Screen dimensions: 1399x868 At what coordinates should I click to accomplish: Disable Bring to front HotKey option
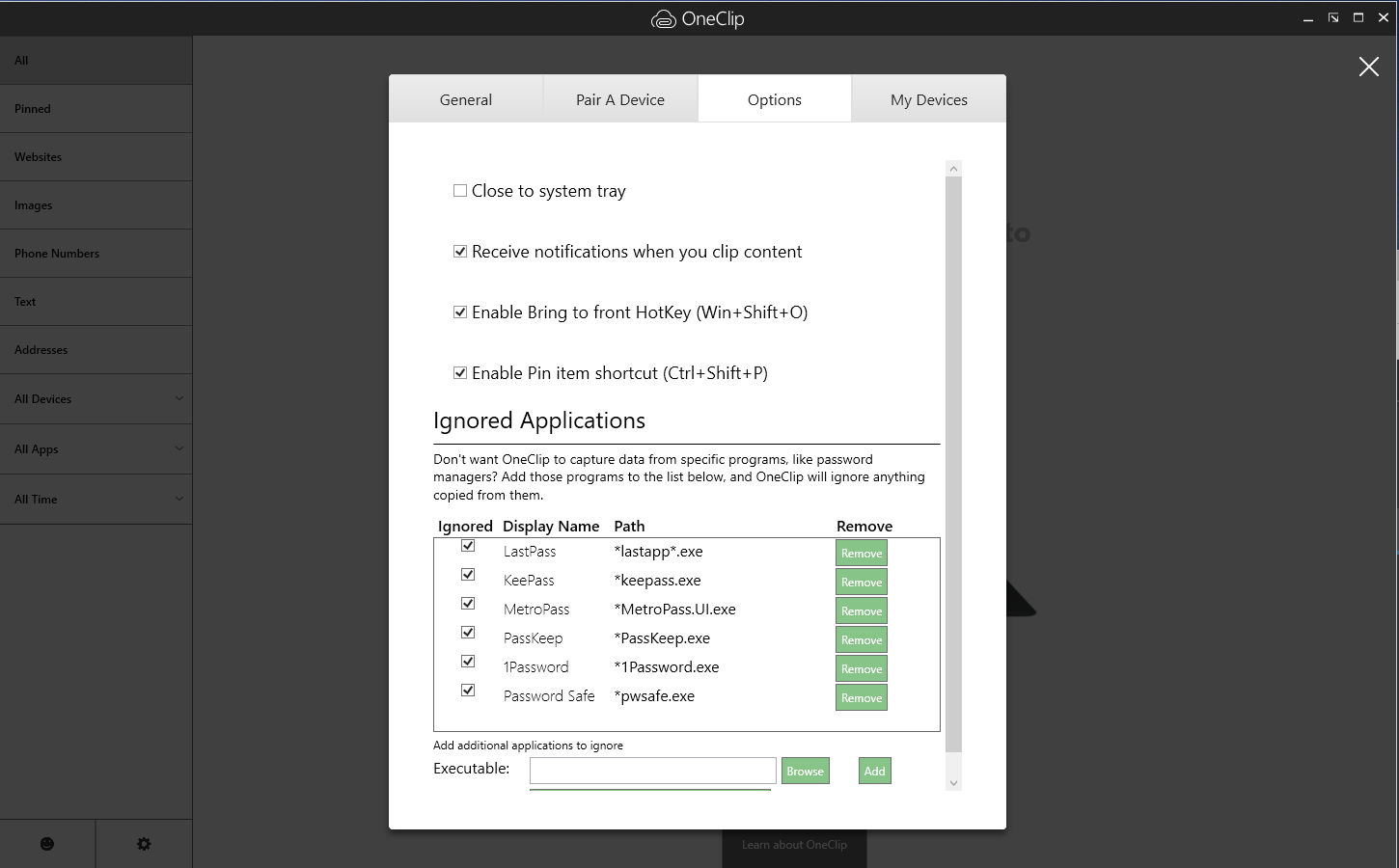[460, 312]
